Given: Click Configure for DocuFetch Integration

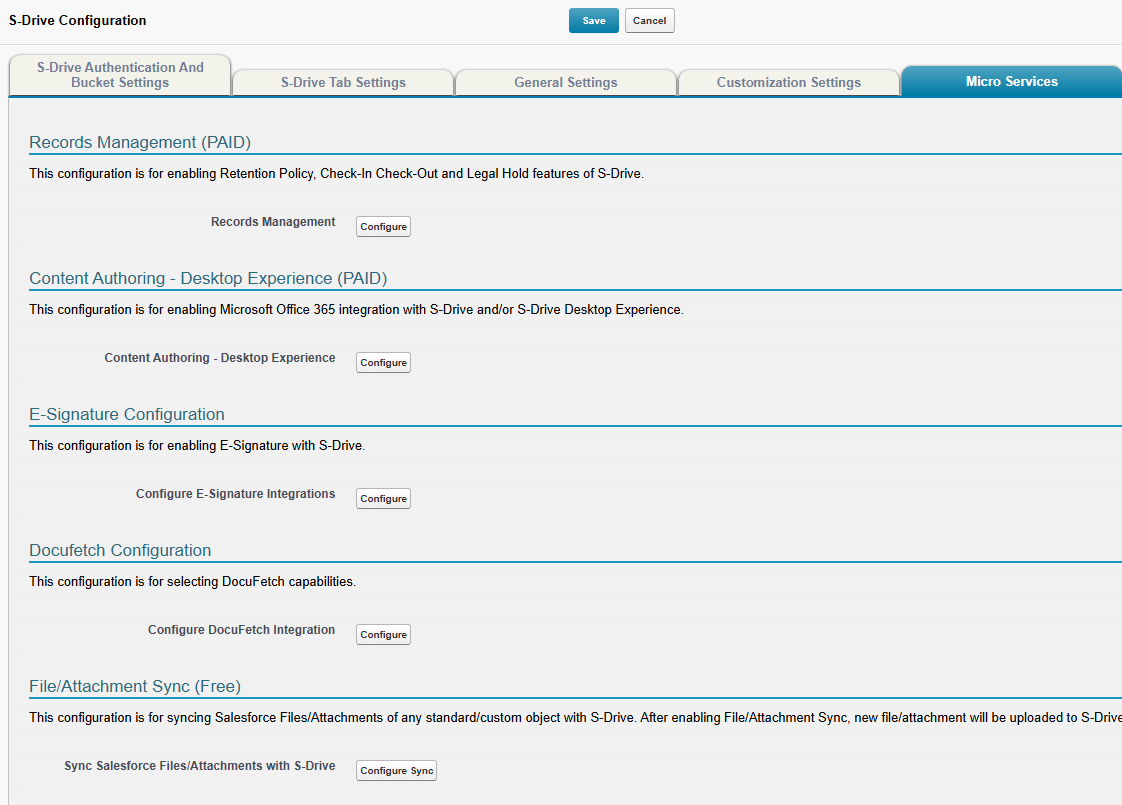Looking at the screenshot, I should 383,635.
